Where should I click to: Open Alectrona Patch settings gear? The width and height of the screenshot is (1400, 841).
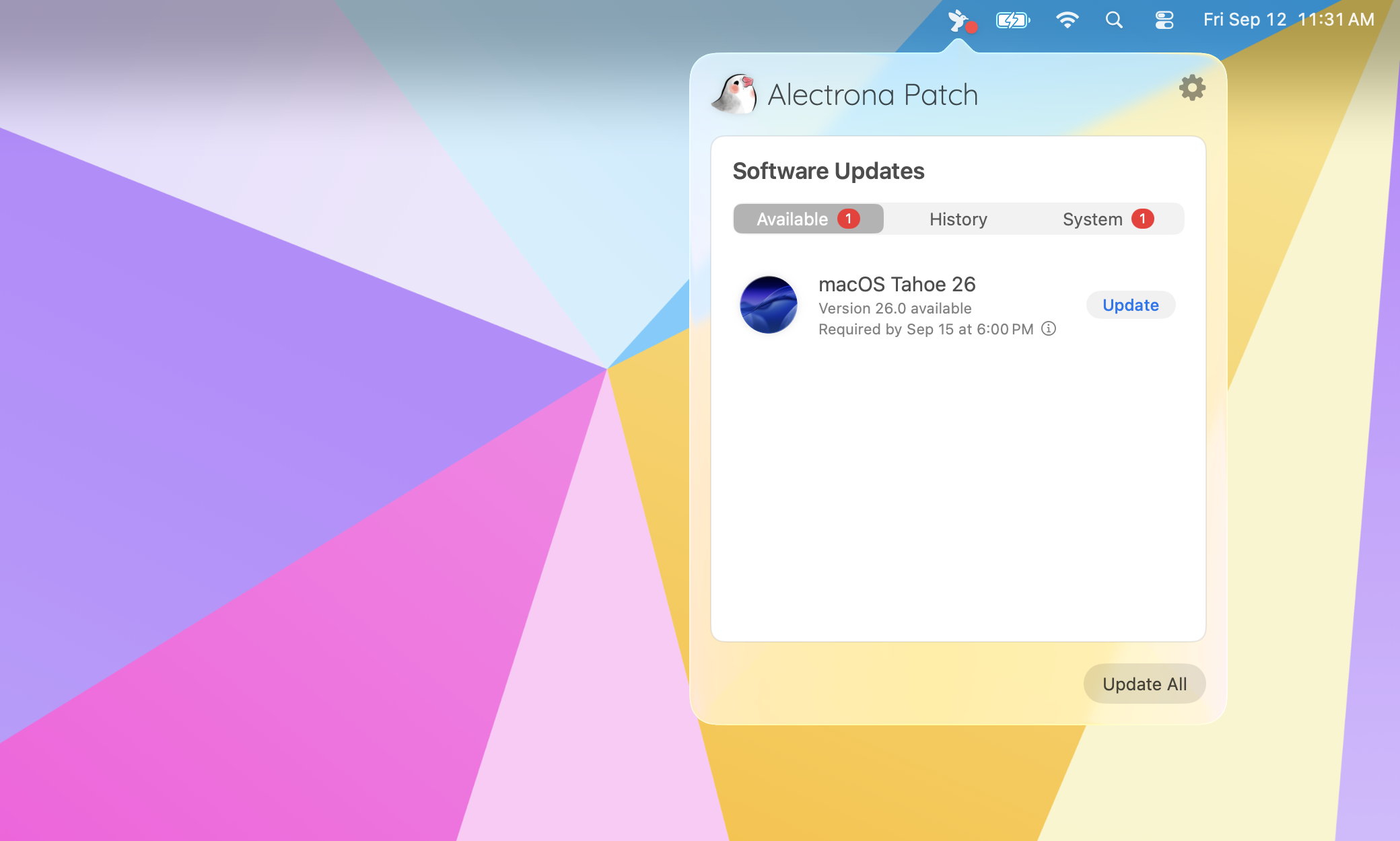(1192, 87)
